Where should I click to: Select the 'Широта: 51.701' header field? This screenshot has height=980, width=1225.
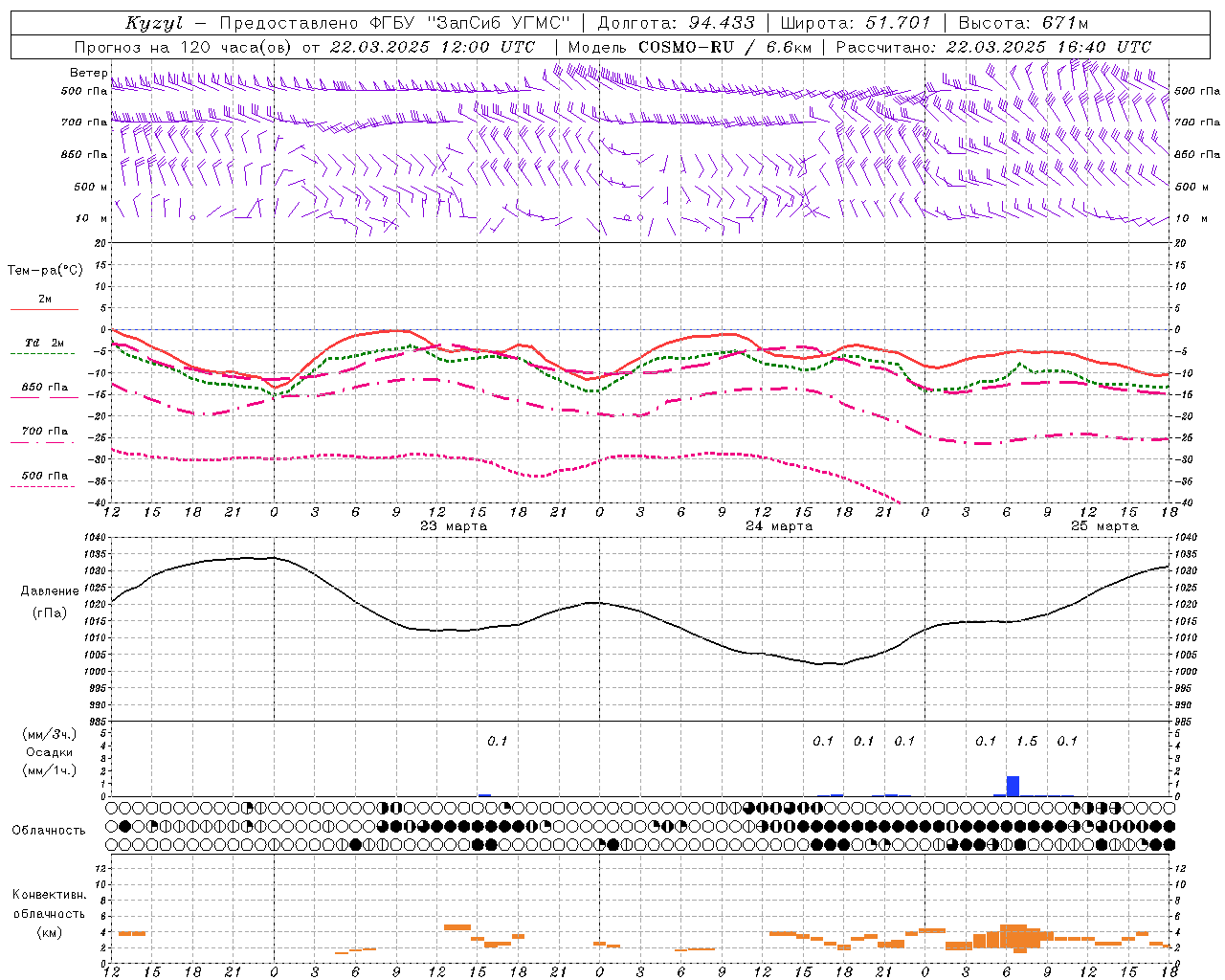tap(855, 23)
